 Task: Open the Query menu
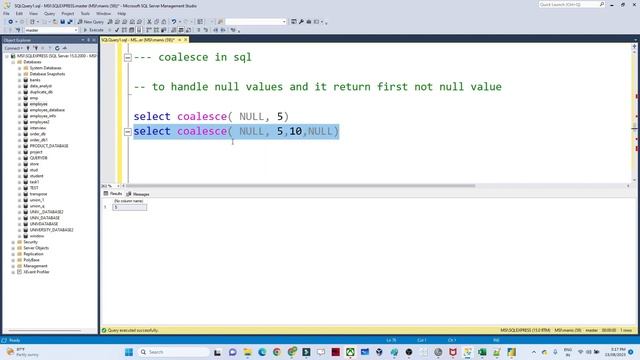(x=49, y=13)
